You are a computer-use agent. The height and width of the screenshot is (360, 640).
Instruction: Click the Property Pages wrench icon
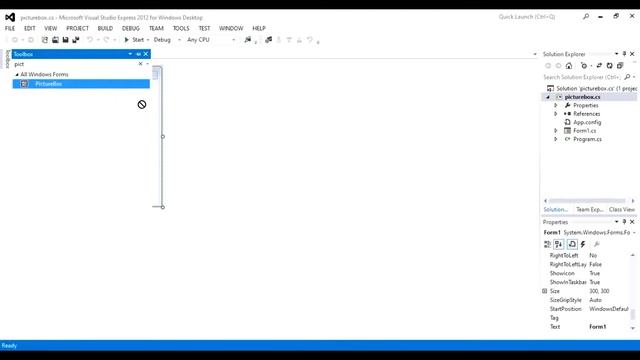(597, 244)
